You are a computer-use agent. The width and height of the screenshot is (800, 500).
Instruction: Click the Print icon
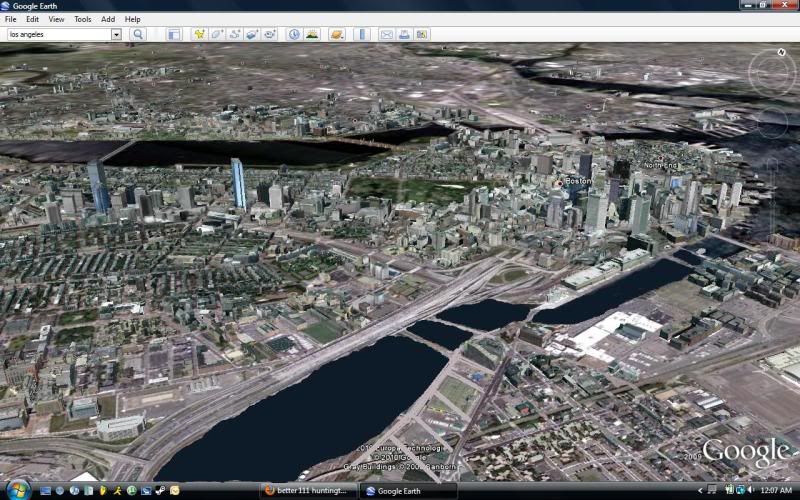(404, 34)
